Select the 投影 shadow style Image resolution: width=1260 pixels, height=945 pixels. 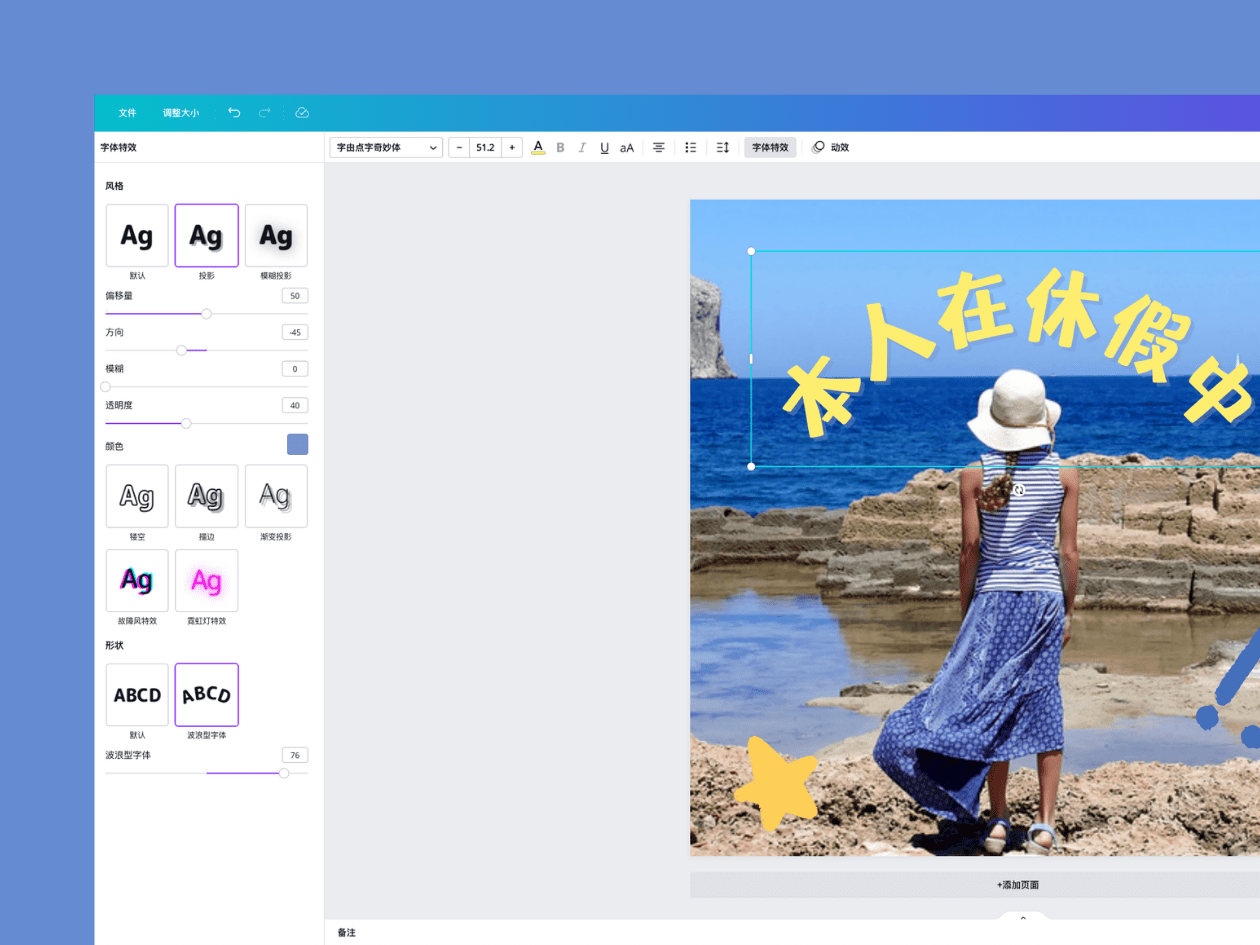click(x=207, y=236)
